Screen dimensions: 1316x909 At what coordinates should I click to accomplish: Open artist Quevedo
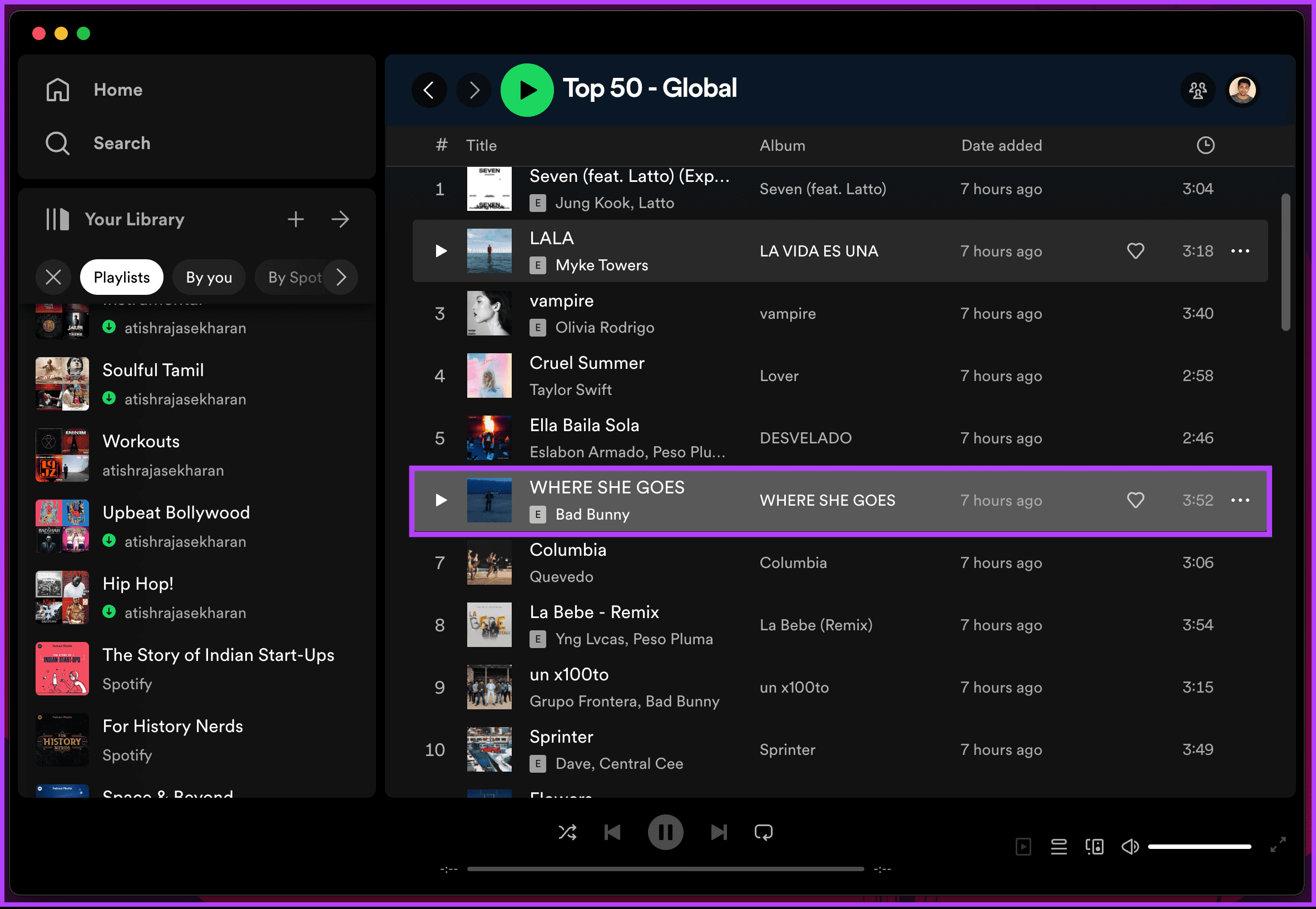coord(561,577)
